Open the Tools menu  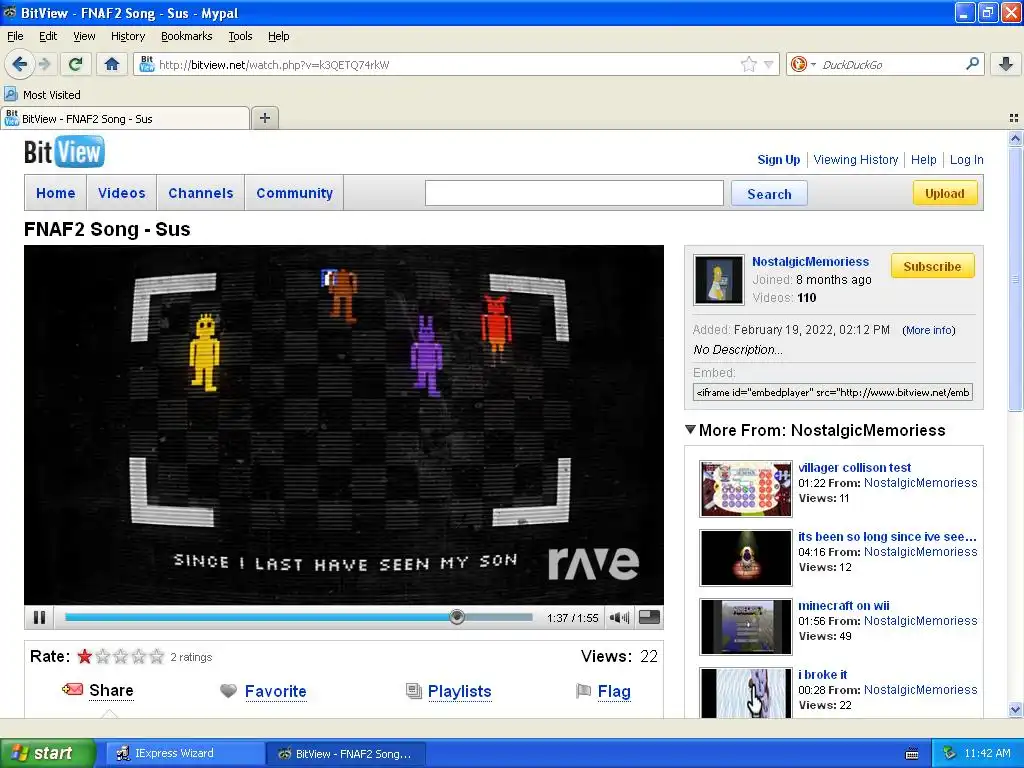240,36
